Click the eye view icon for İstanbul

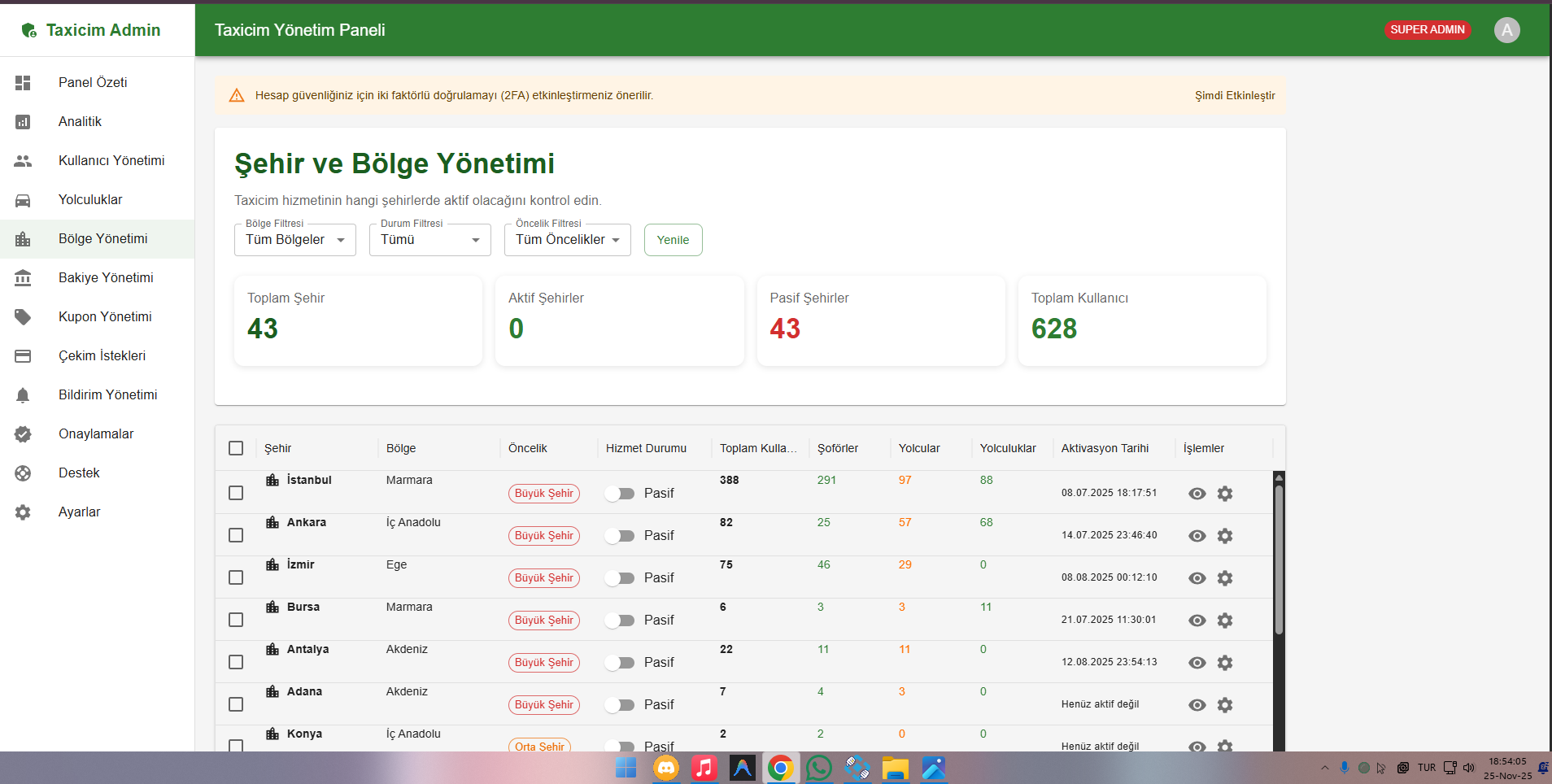(x=1197, y=494)
